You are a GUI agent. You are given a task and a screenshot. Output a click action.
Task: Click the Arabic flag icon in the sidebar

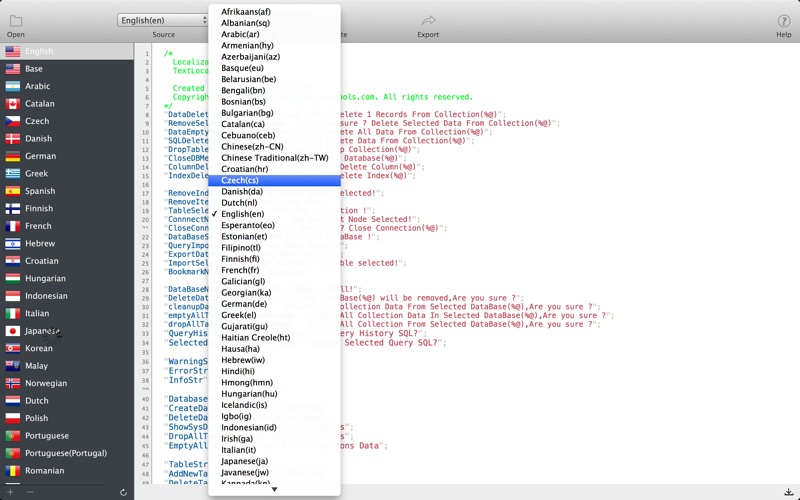tap(13, 86)
